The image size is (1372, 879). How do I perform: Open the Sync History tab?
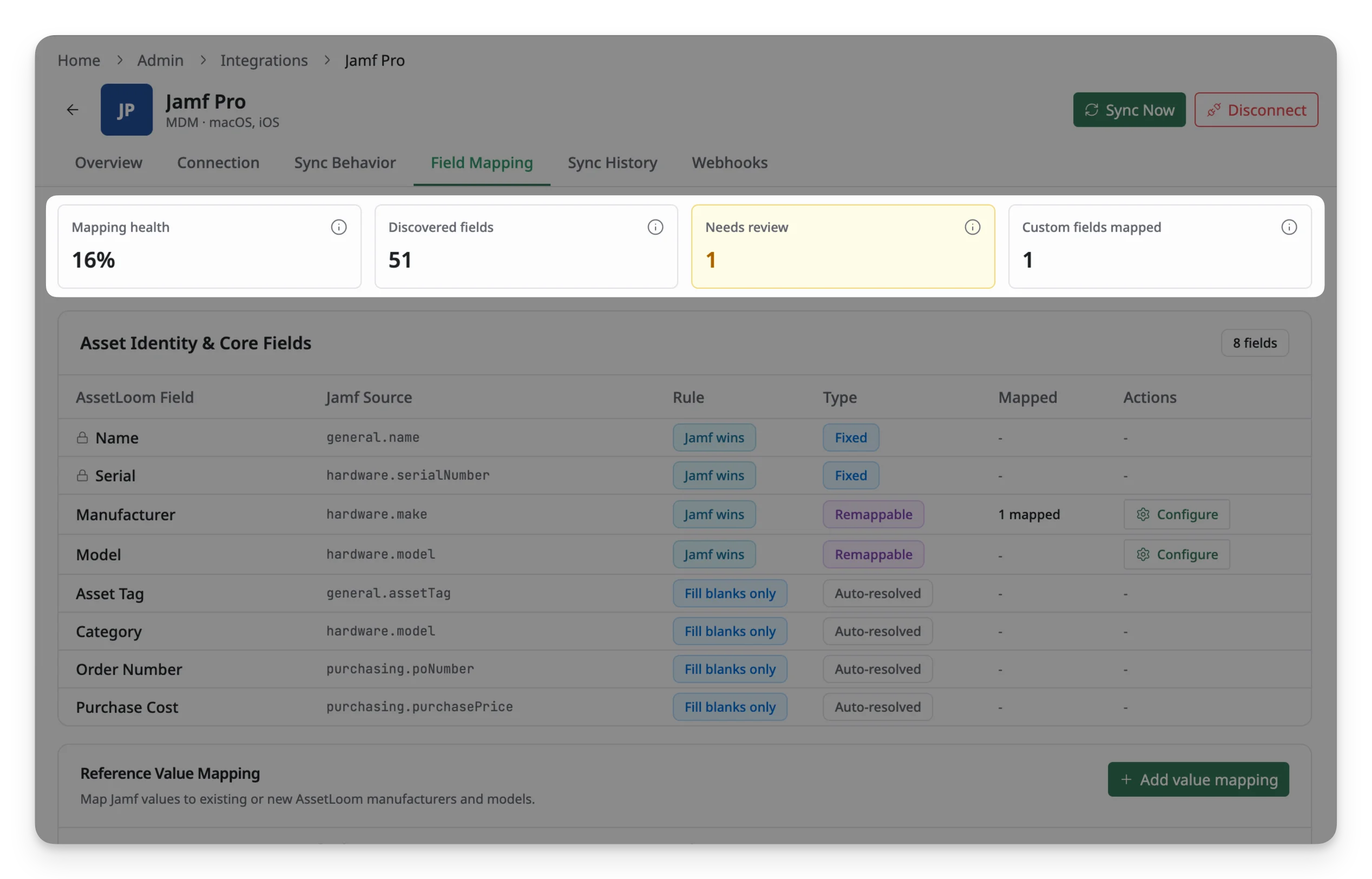click(612, 163)
